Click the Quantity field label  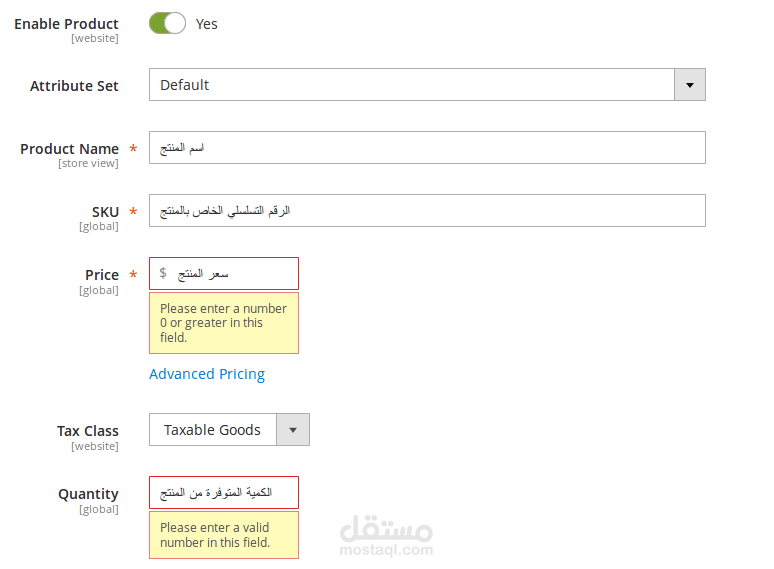pos(88,494)
